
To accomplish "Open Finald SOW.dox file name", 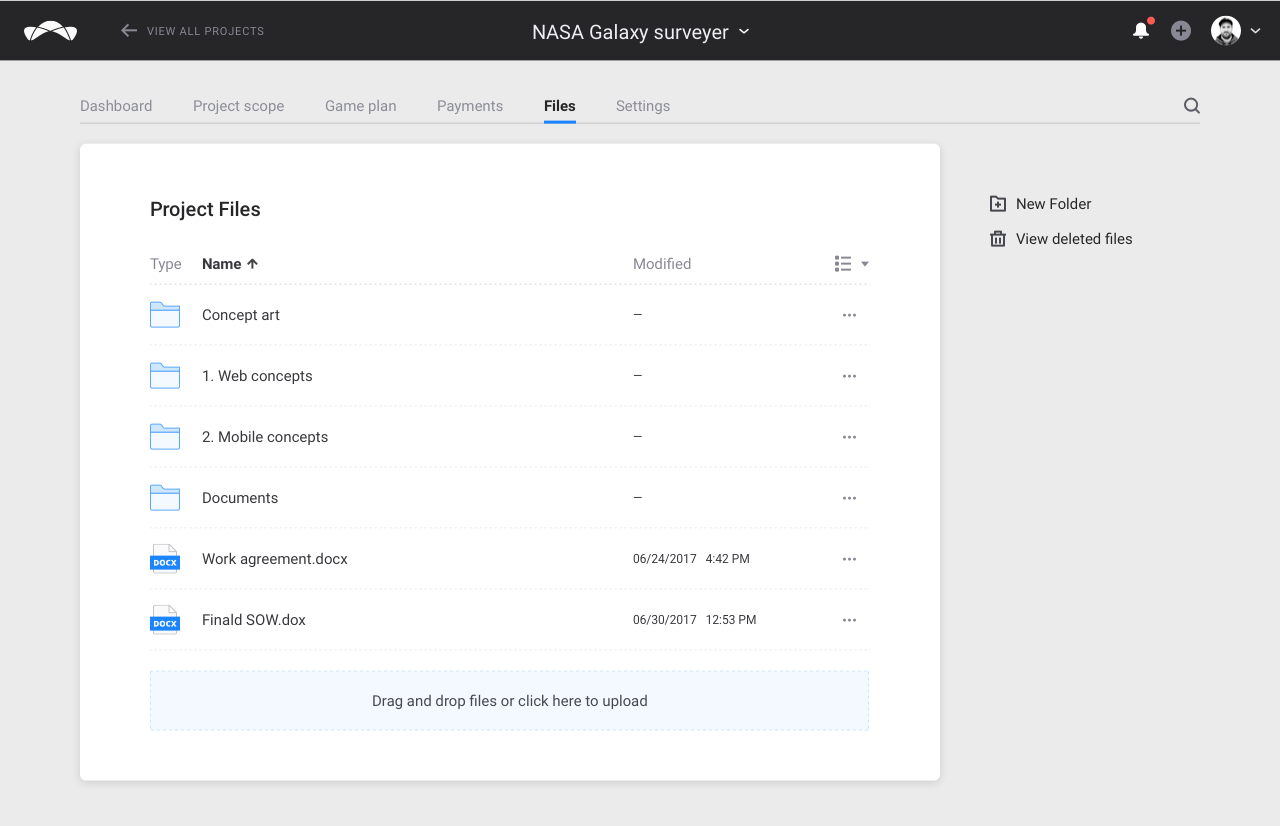I will pos(254,620).
